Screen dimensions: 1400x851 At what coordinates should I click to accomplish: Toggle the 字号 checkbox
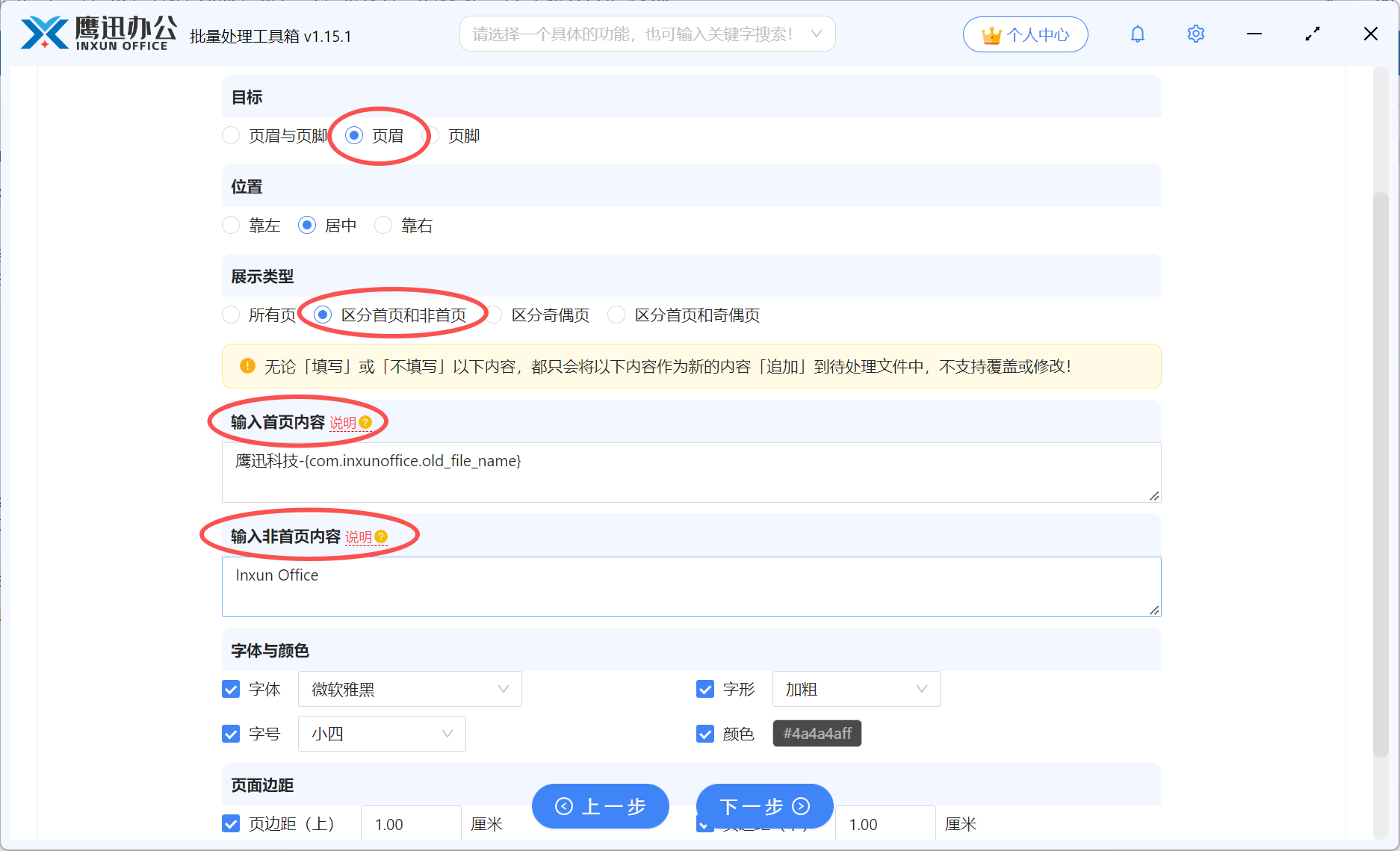[231, 734]
